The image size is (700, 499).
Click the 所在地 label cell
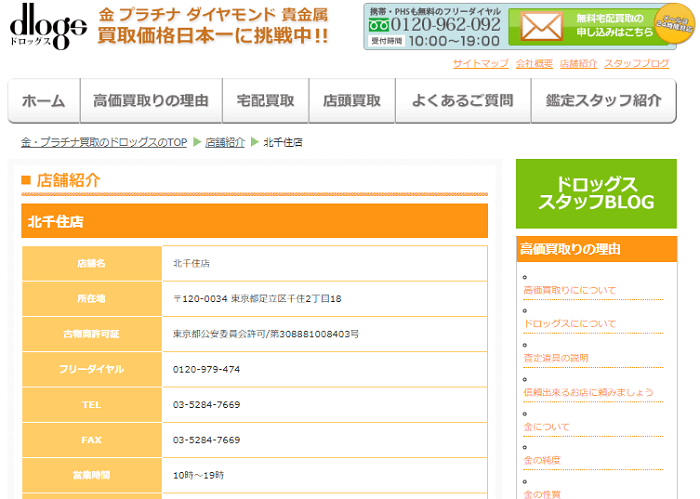click(x=92, y=299)
